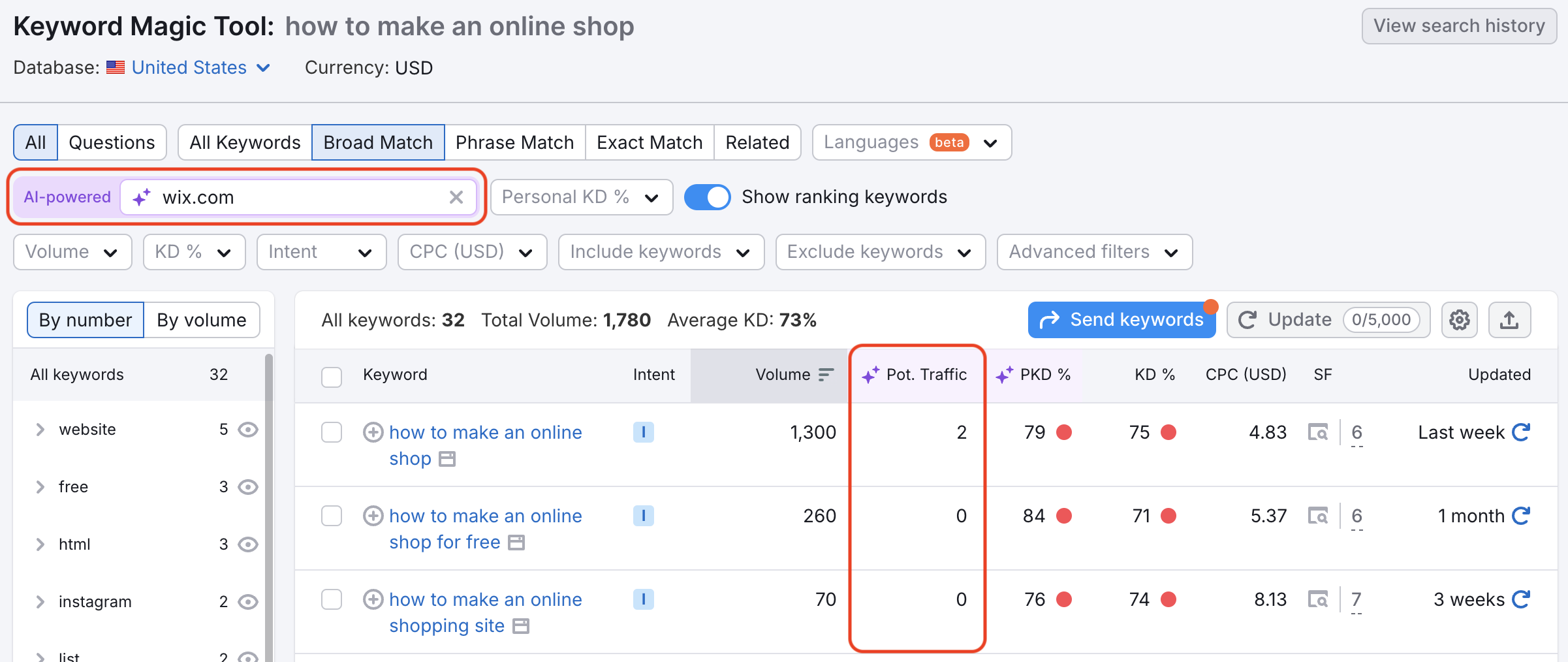Refresh the '1 month' updated row
1568x662 pixels.
[1521, 516]
